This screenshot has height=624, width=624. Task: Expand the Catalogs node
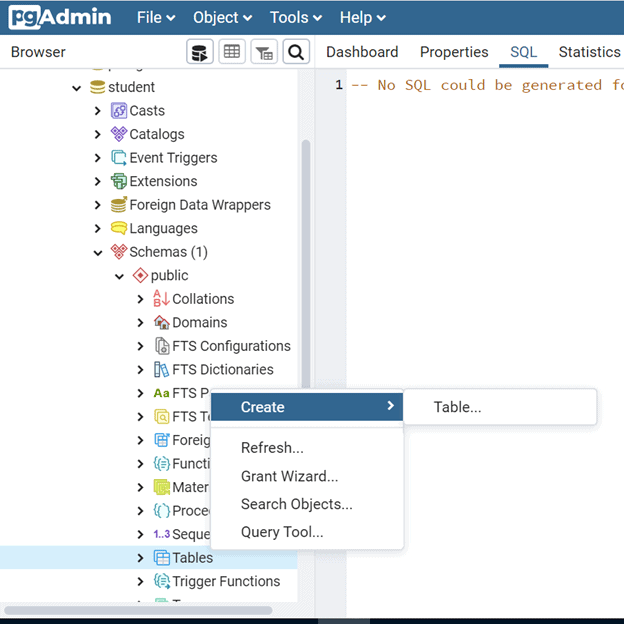point(98,134)
